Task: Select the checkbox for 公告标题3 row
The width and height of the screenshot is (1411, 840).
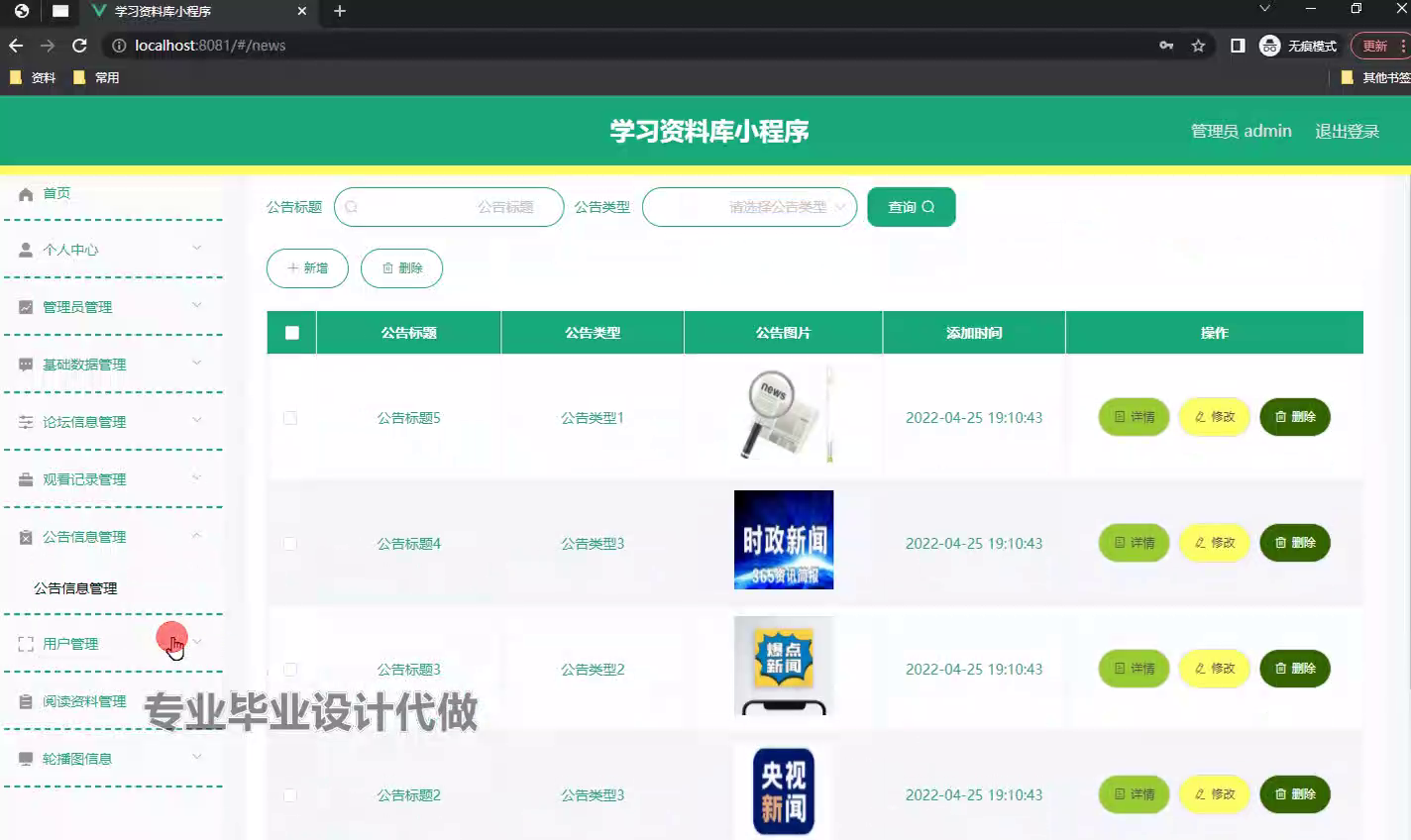Action: tap(290, 670)
